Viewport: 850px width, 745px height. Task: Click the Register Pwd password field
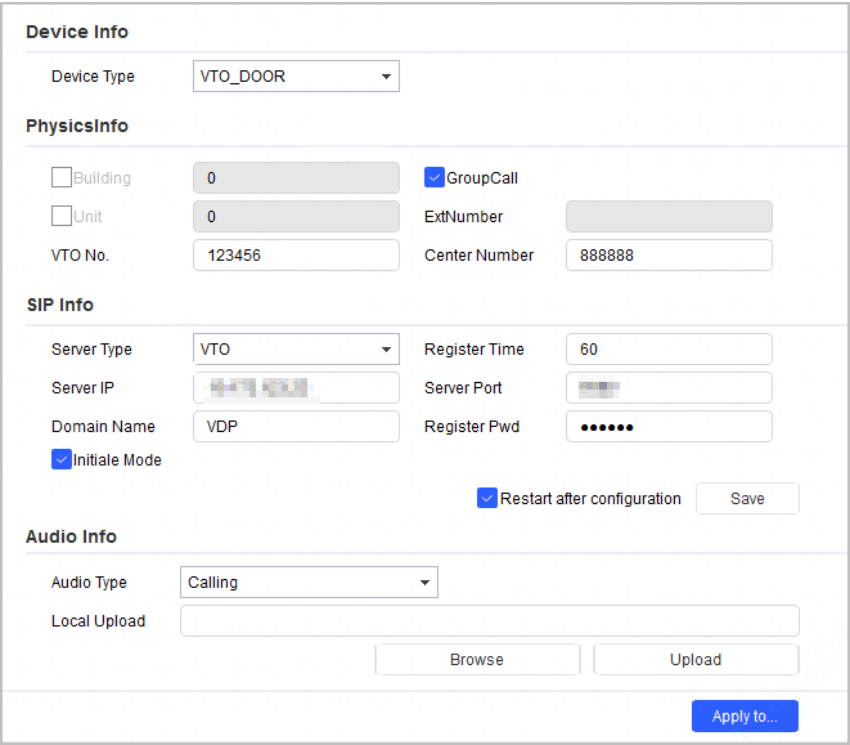tap(669, 426)
